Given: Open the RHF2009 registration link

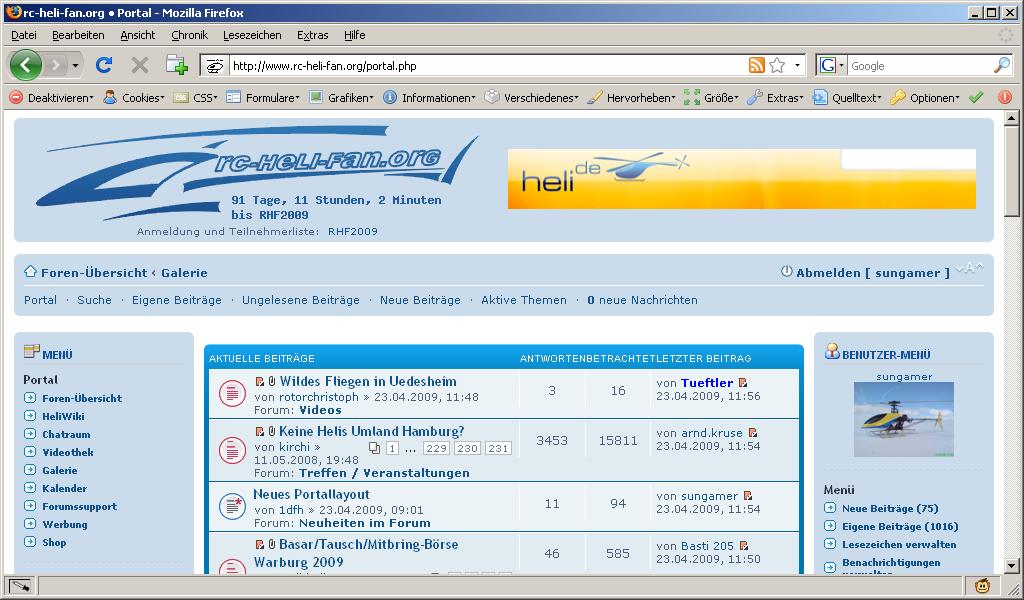Looking at the screenshot, I should tap(353, 232).
